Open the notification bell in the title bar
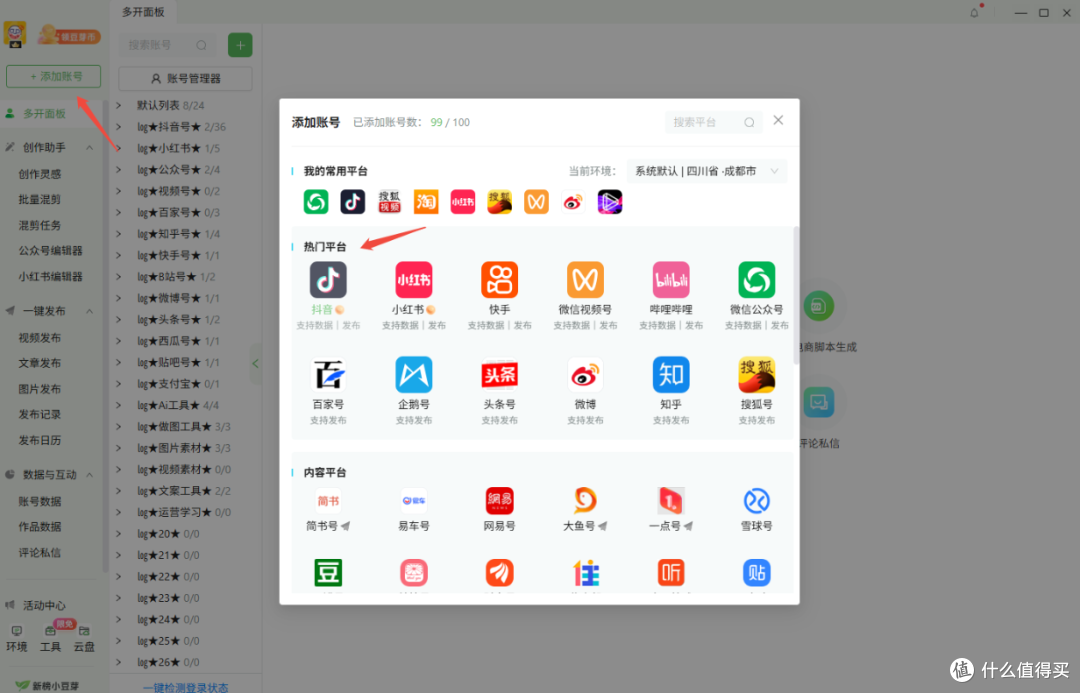Viewport: 1080px width, 693px height. (974, 12)
